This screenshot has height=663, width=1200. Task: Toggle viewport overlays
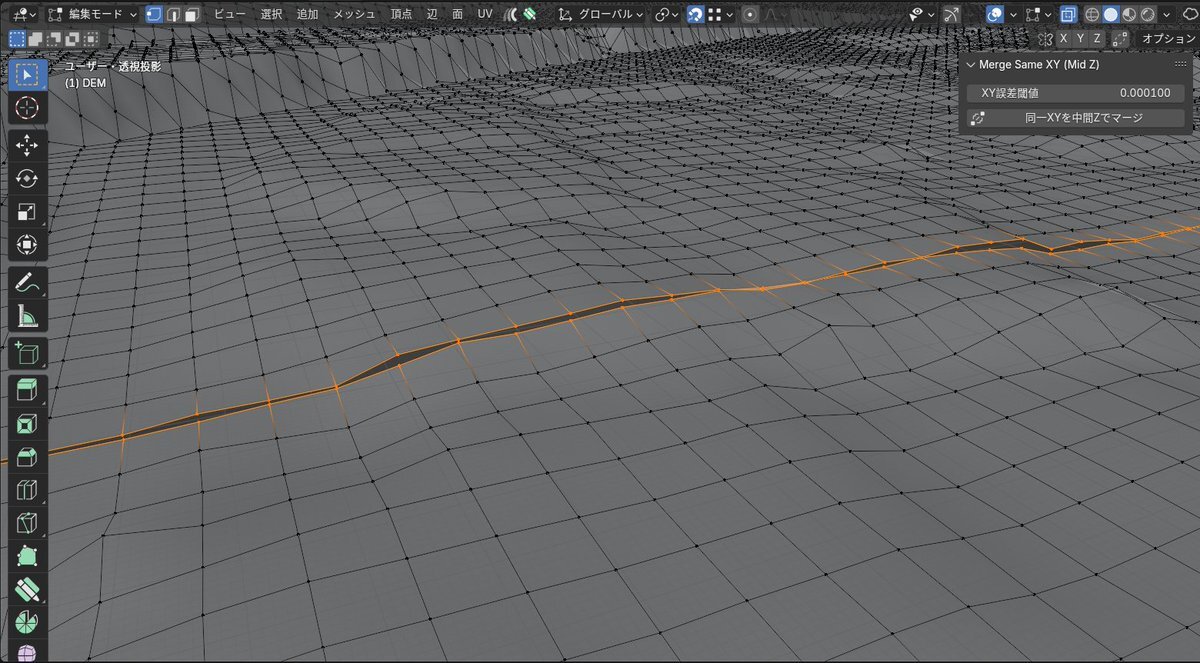[x=995, y=14]
